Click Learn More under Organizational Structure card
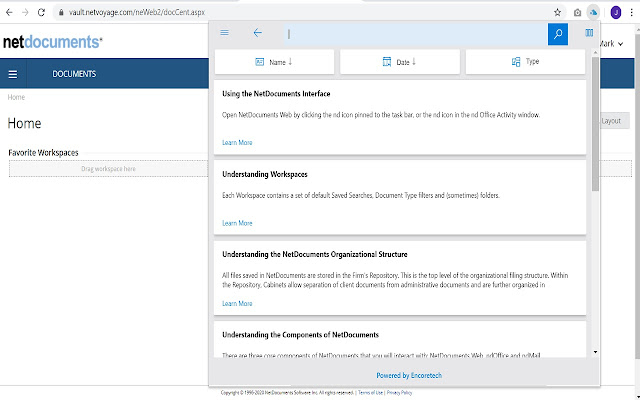 point(237,303)
